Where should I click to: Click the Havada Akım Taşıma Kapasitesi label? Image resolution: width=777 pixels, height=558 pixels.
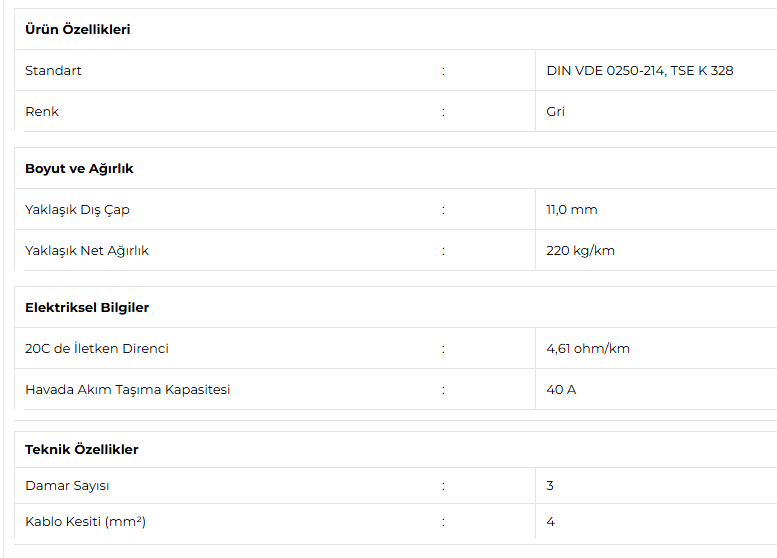click(x=127, y=390)
